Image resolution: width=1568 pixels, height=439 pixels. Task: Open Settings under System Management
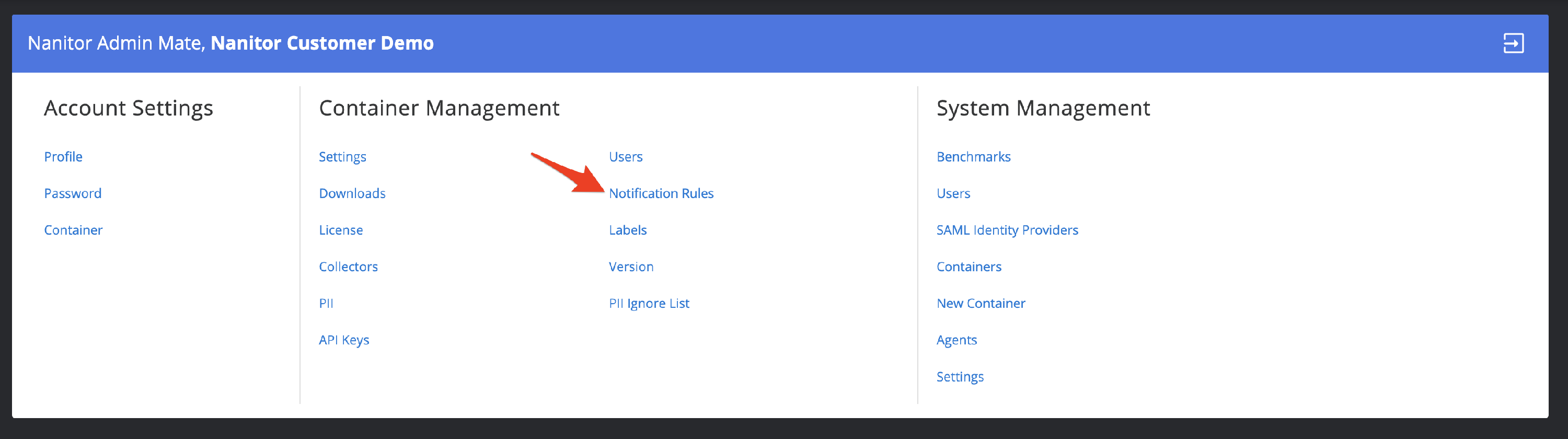coord(959,376)
